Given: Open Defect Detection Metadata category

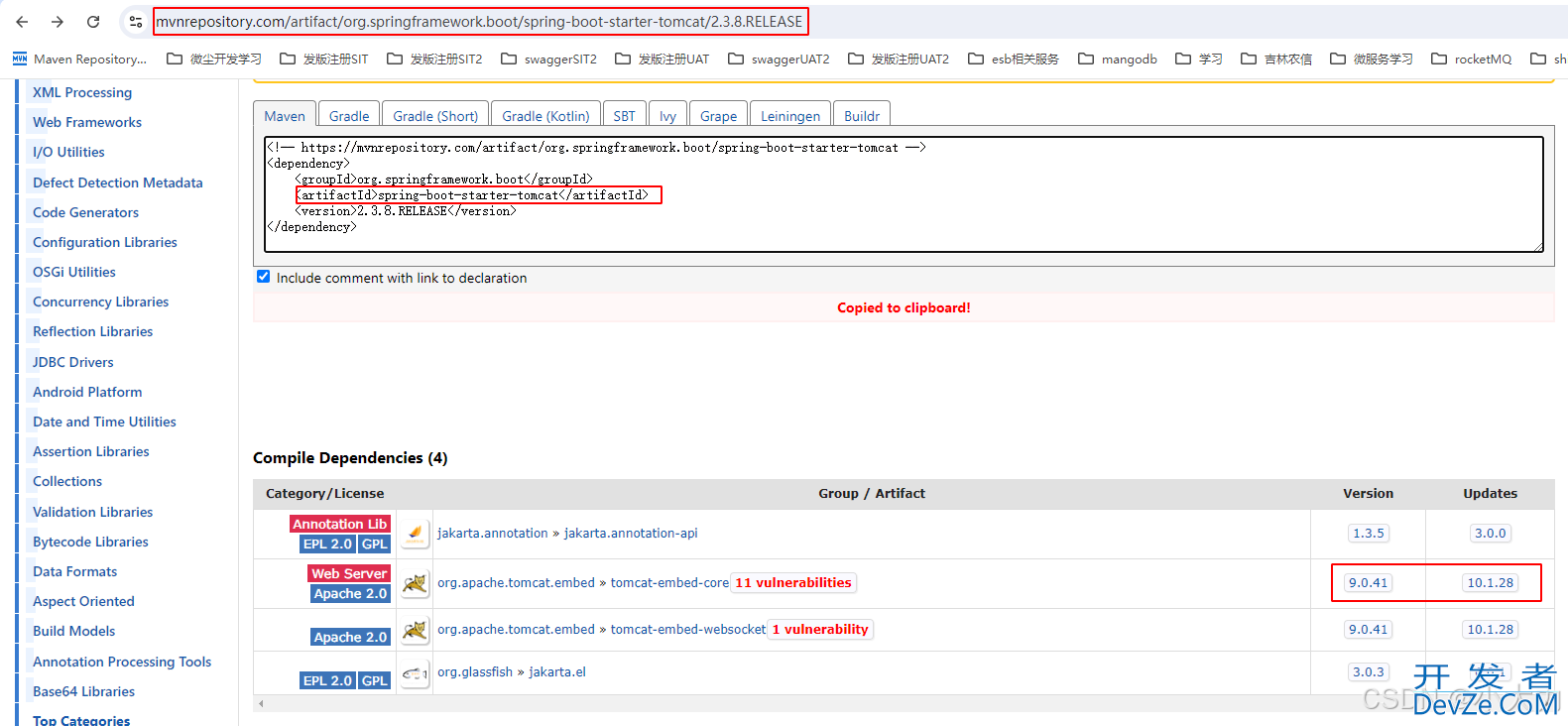Looking at the screenshot, I should pyautogui.click(x=118, y=182).
